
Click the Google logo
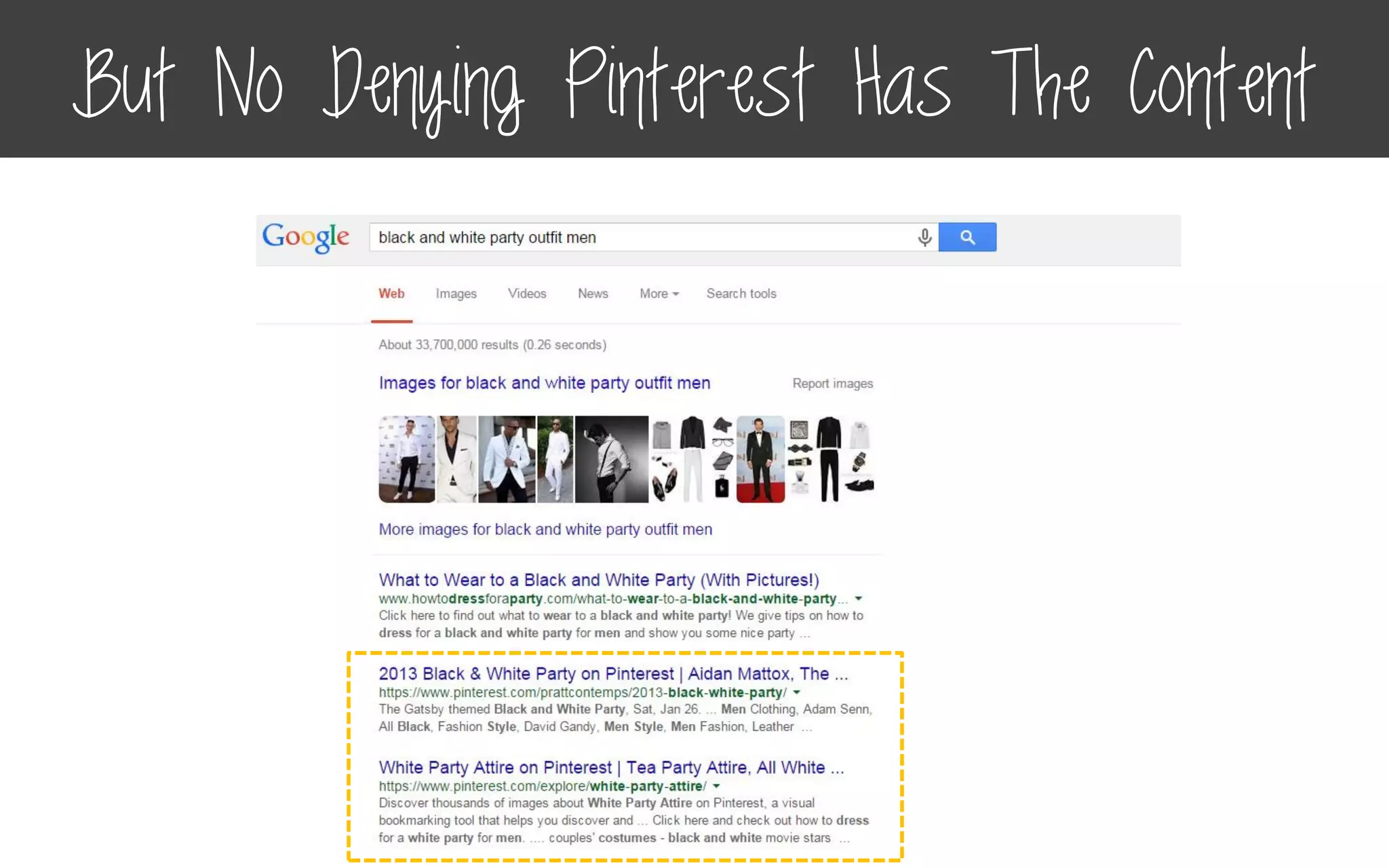click(x=306, y=237)
